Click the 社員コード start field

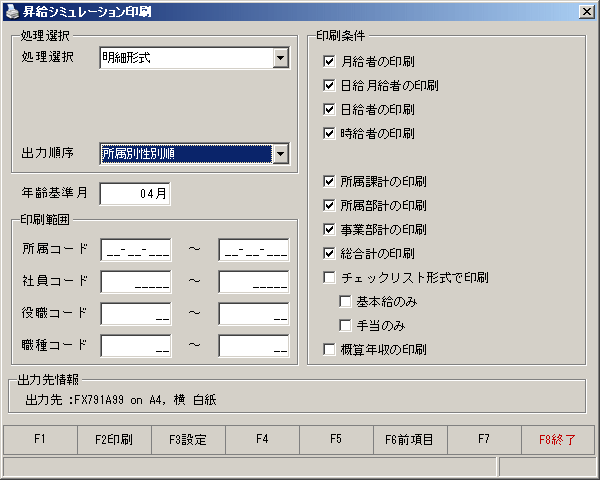pyautogui.click(x=136, y=282)
